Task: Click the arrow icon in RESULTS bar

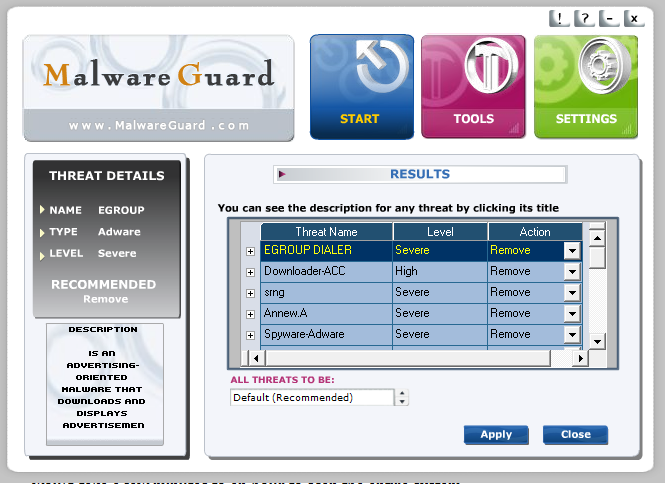Action: [x=282, y=174]
